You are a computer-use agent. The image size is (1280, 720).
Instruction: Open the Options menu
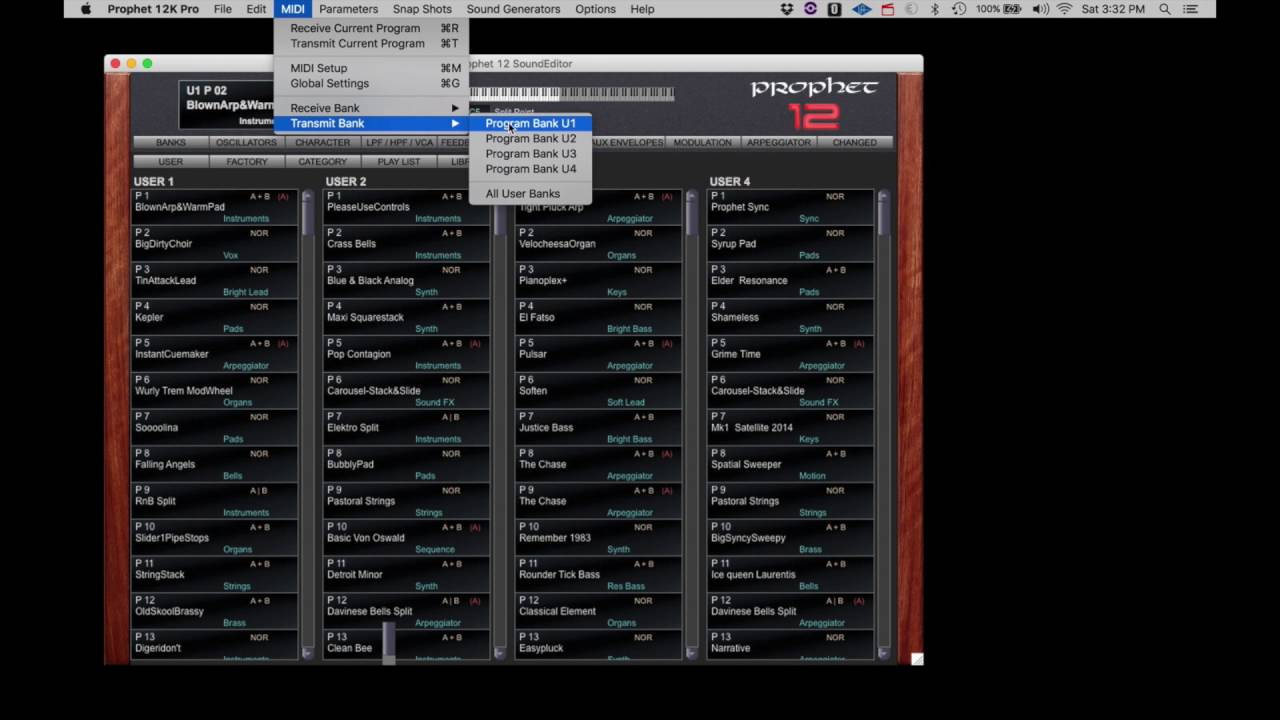[x=595, y=9]
